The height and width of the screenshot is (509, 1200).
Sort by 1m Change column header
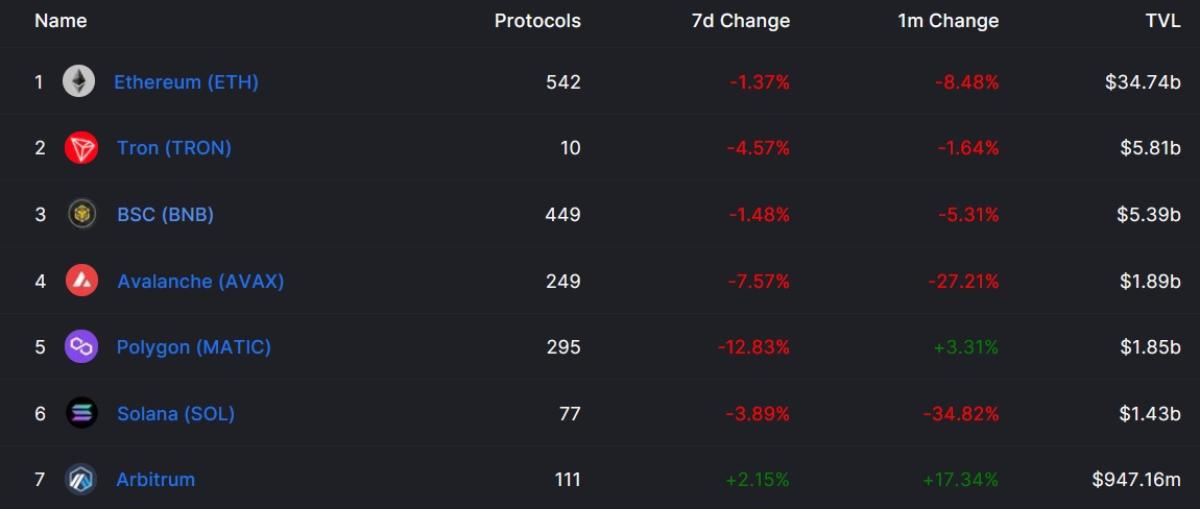click(x=948, y=20)
